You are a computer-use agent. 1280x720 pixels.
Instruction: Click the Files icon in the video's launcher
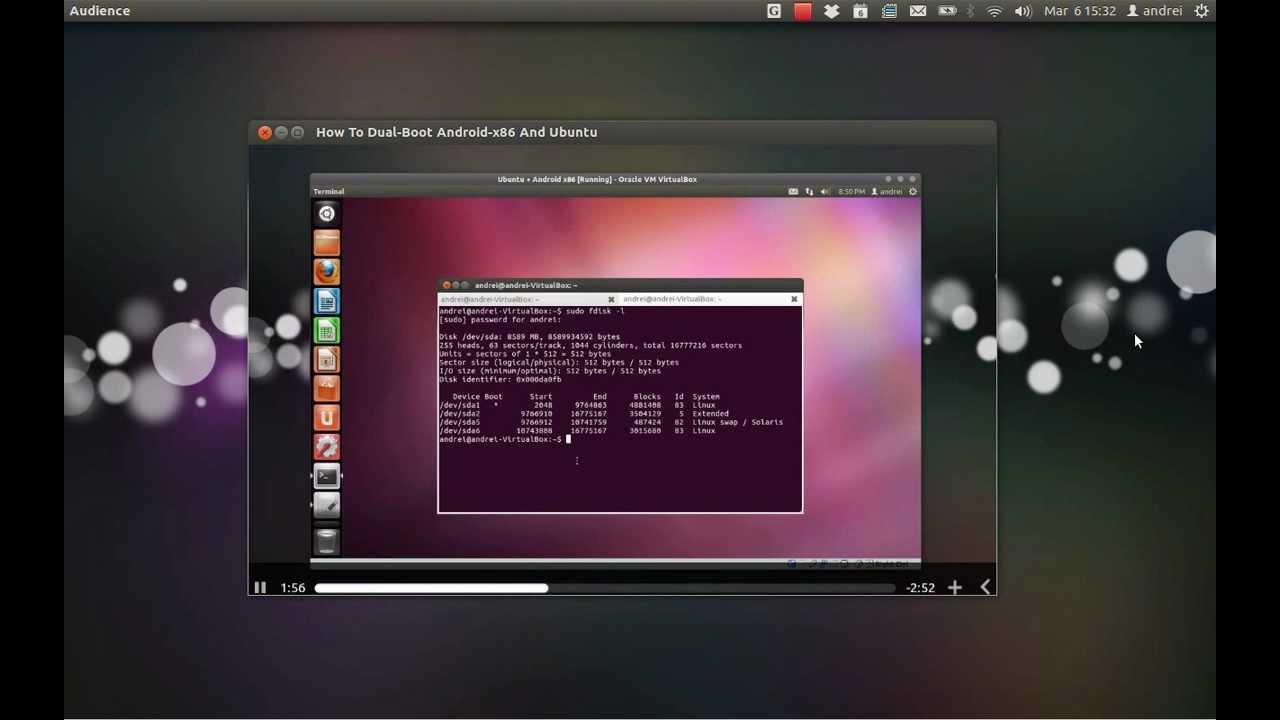327,242
